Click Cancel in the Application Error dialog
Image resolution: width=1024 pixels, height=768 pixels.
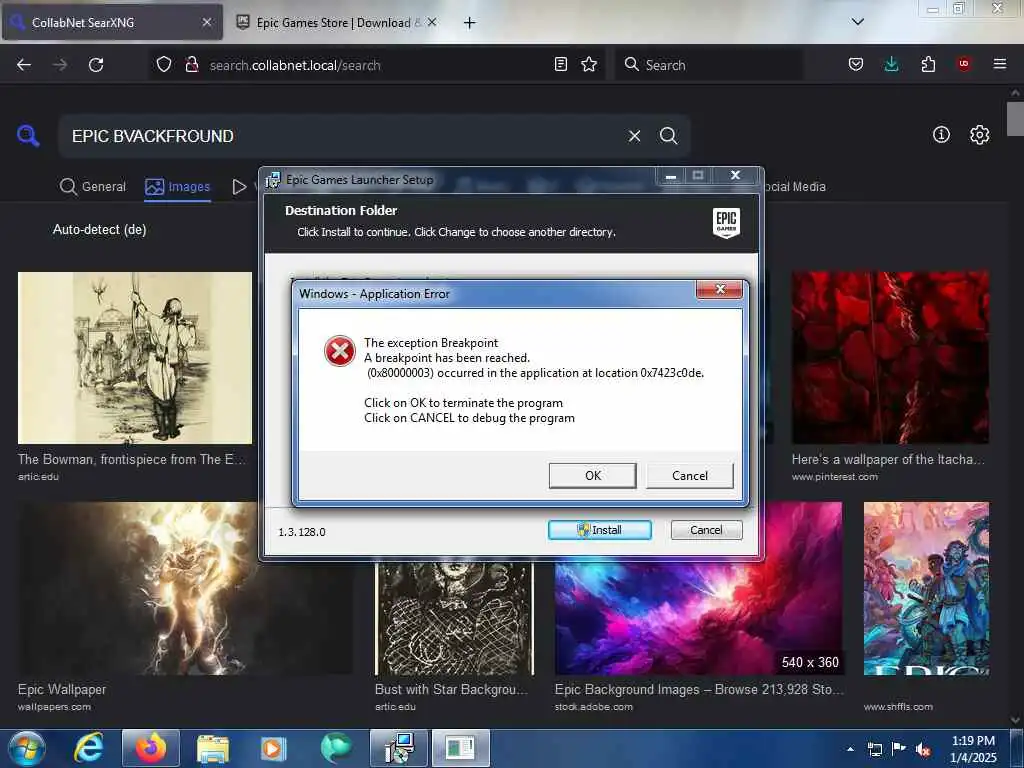tap(690, 475)
